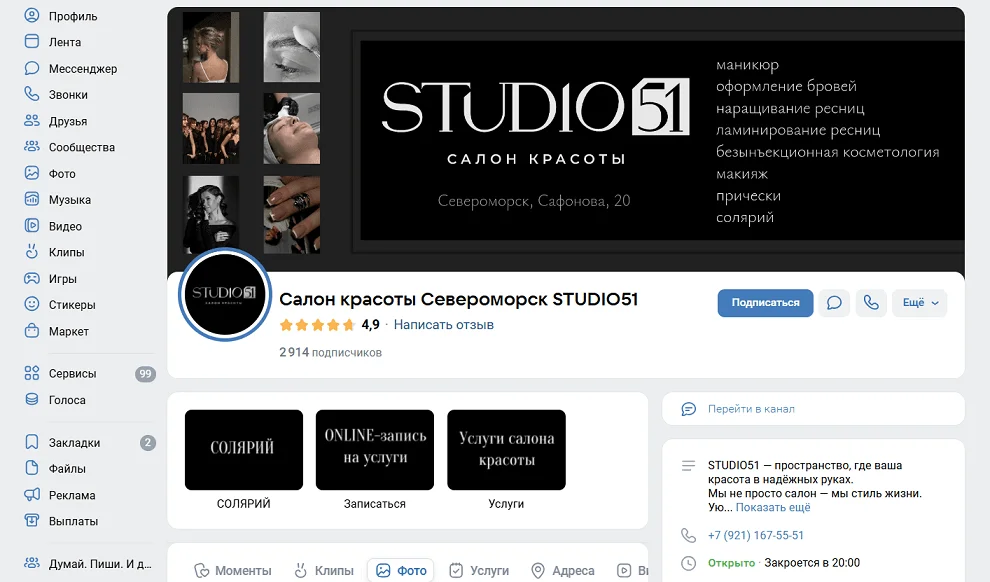The image size is (990, 582).
Task: Click the Звонки phone icon in sidebar
Action: pyautogui.click(x=32, y=94)
